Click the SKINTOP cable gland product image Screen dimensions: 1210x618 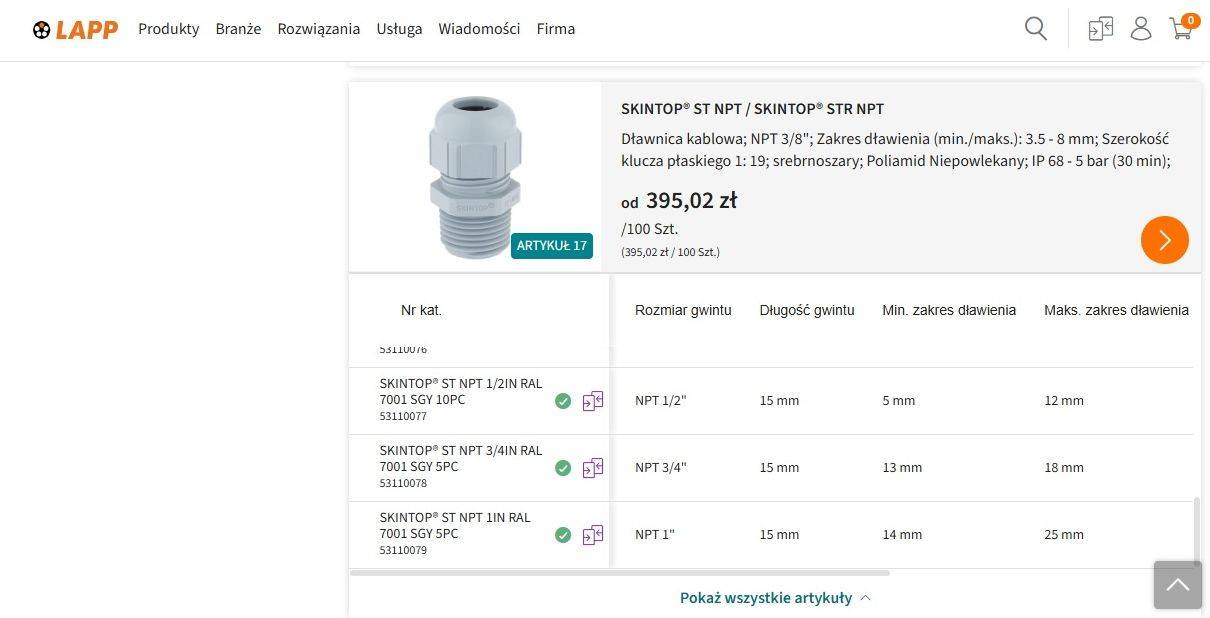475,177
